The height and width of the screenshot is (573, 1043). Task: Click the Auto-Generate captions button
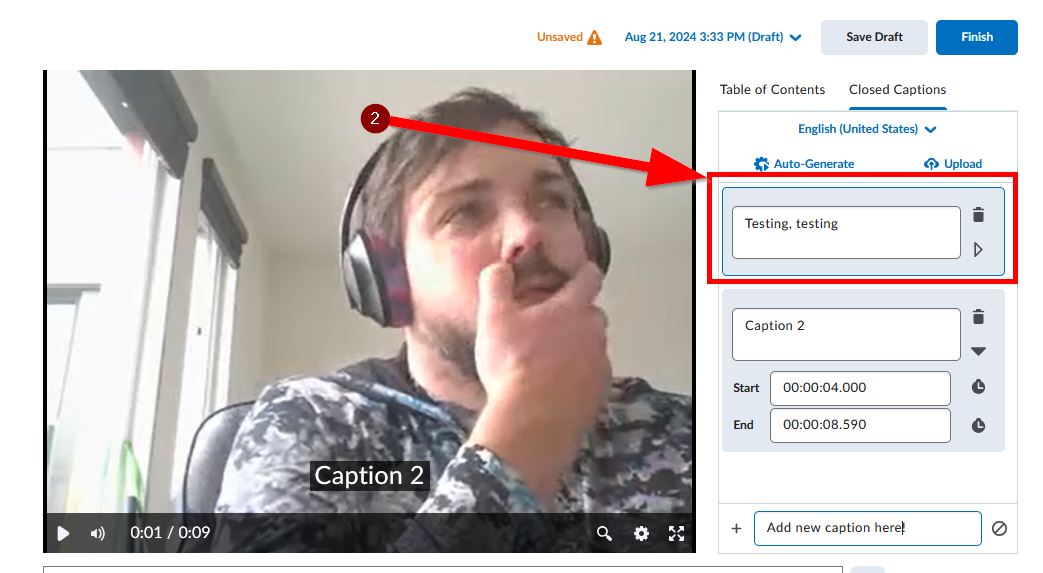coord(804,164)
